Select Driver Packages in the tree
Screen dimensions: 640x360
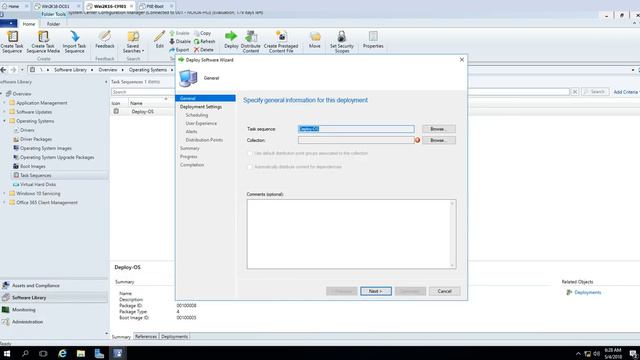point(36,139)
